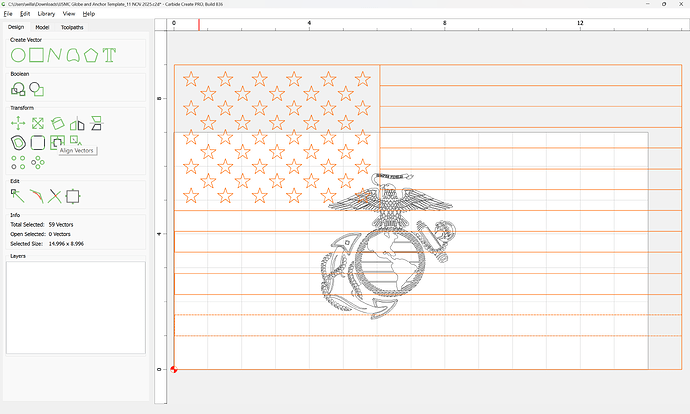Activate the Node Edit tool
This screenshot has height=414, width=690.
point(18,196)
